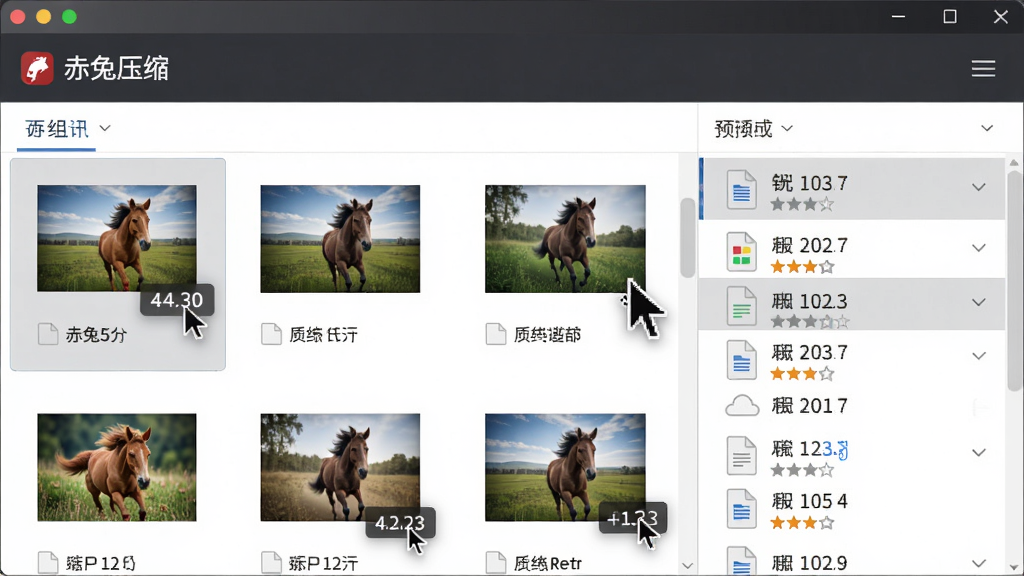Click the 105.4 entry label
The image size is (1024, 576).
click(x=809, y=501)
